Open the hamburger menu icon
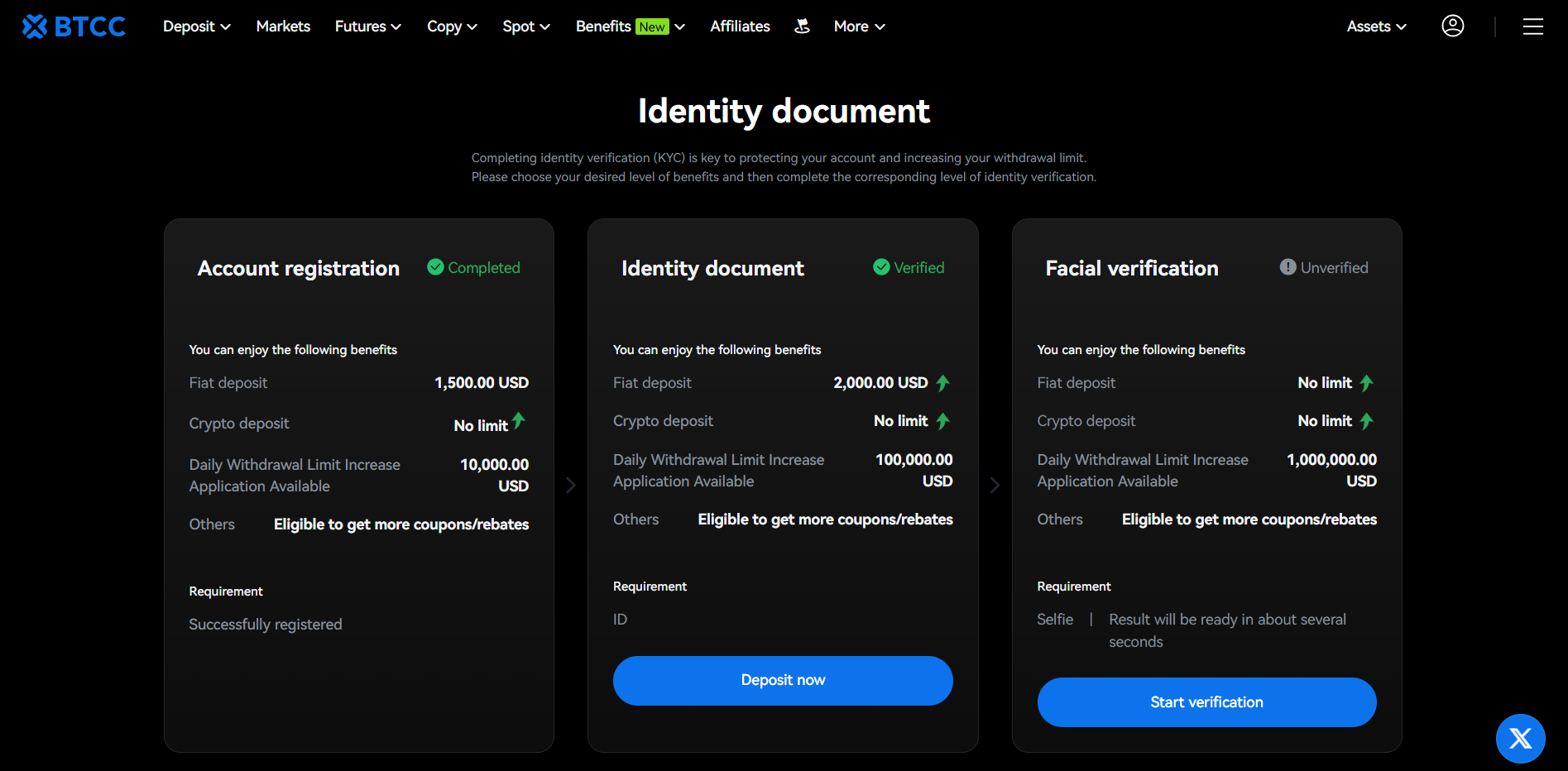1568x771 pixels. point(1533,26)
